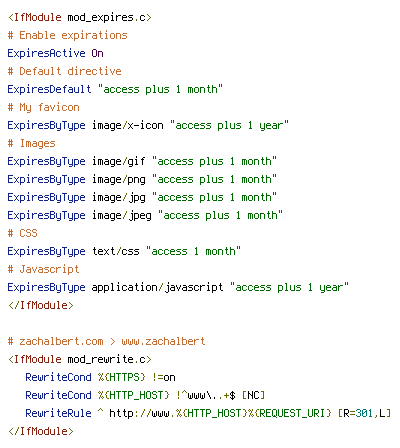Click the 'My favicon' comment line
The width and height of the screenshot is (400, 448).
click(x=44, y=108)
